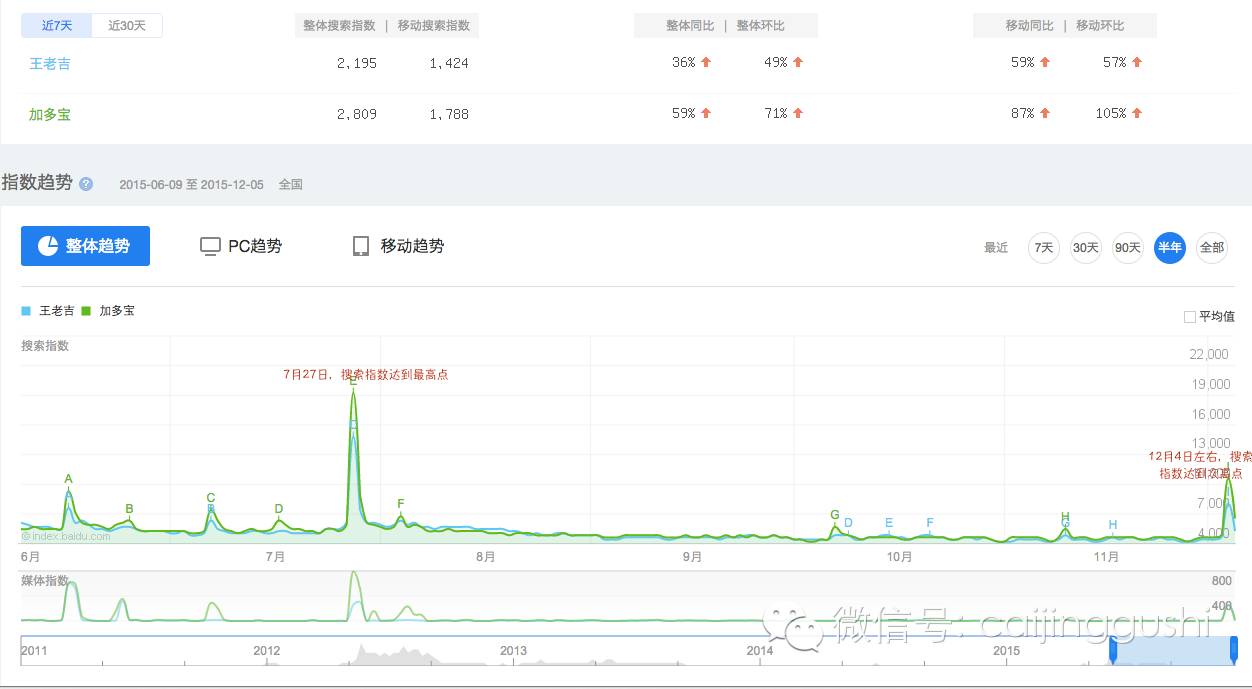Open the 全国 region selector
Image resolution: width=1252 pixels, height=689 pixels.
point(290,185)
